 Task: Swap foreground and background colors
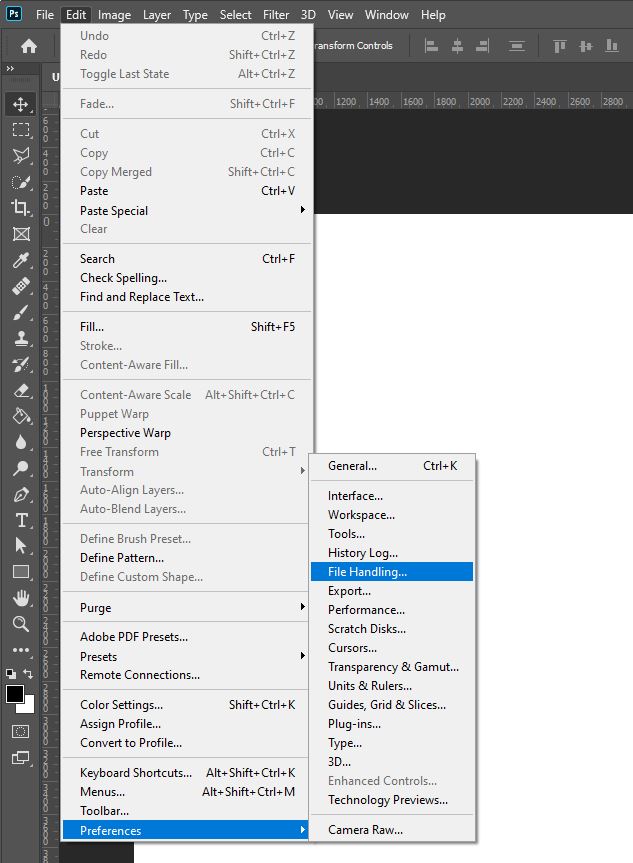click(x=28, y=674)
